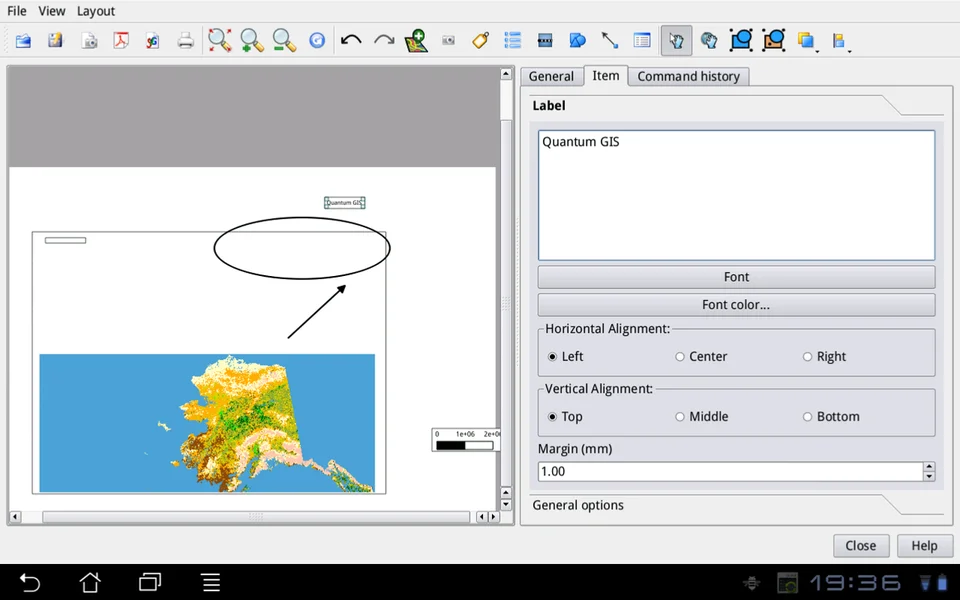Activate the Add arrow tool
Viewport: 960px width, 600px height.
click(610, 40)
